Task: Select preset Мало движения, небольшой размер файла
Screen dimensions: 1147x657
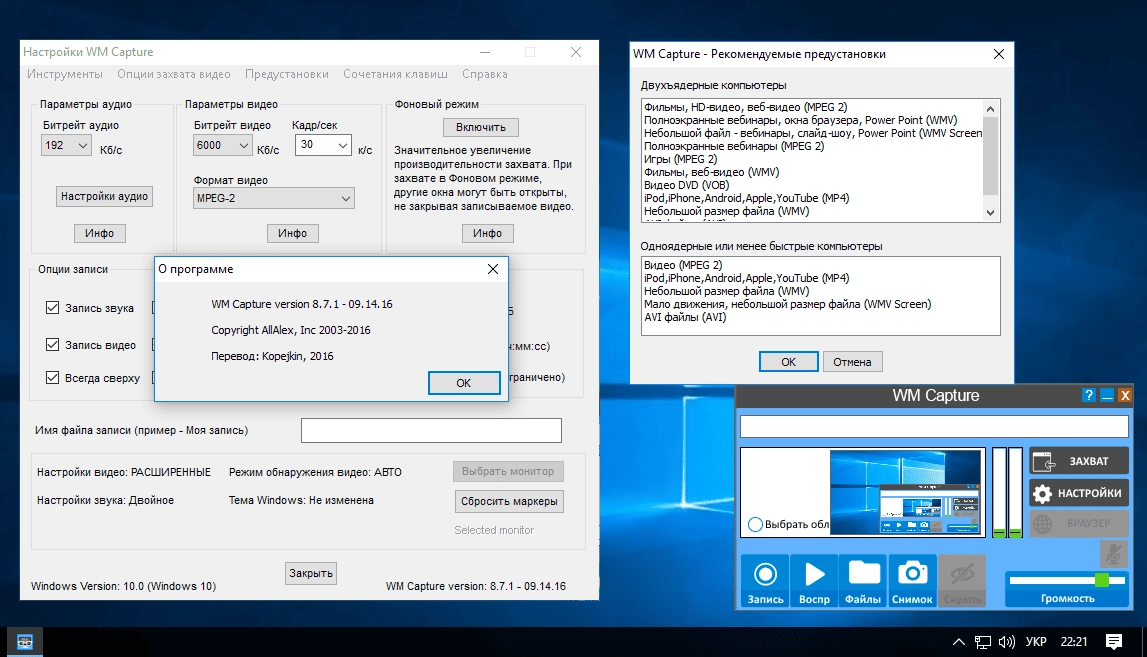Action: tap(787, 304)
